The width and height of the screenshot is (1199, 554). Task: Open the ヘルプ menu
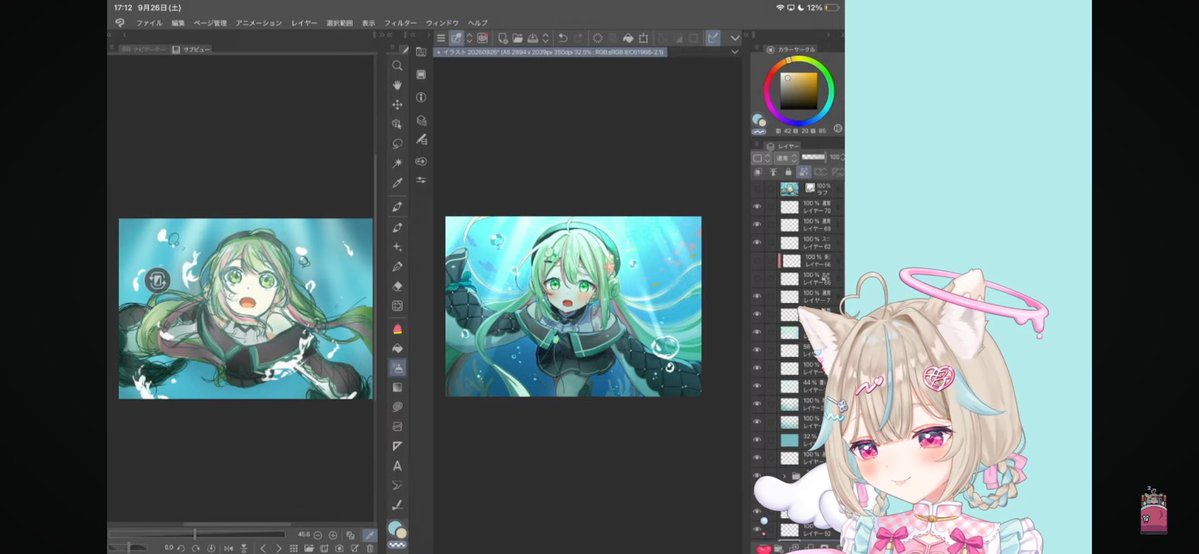click(x=478, y=23)
